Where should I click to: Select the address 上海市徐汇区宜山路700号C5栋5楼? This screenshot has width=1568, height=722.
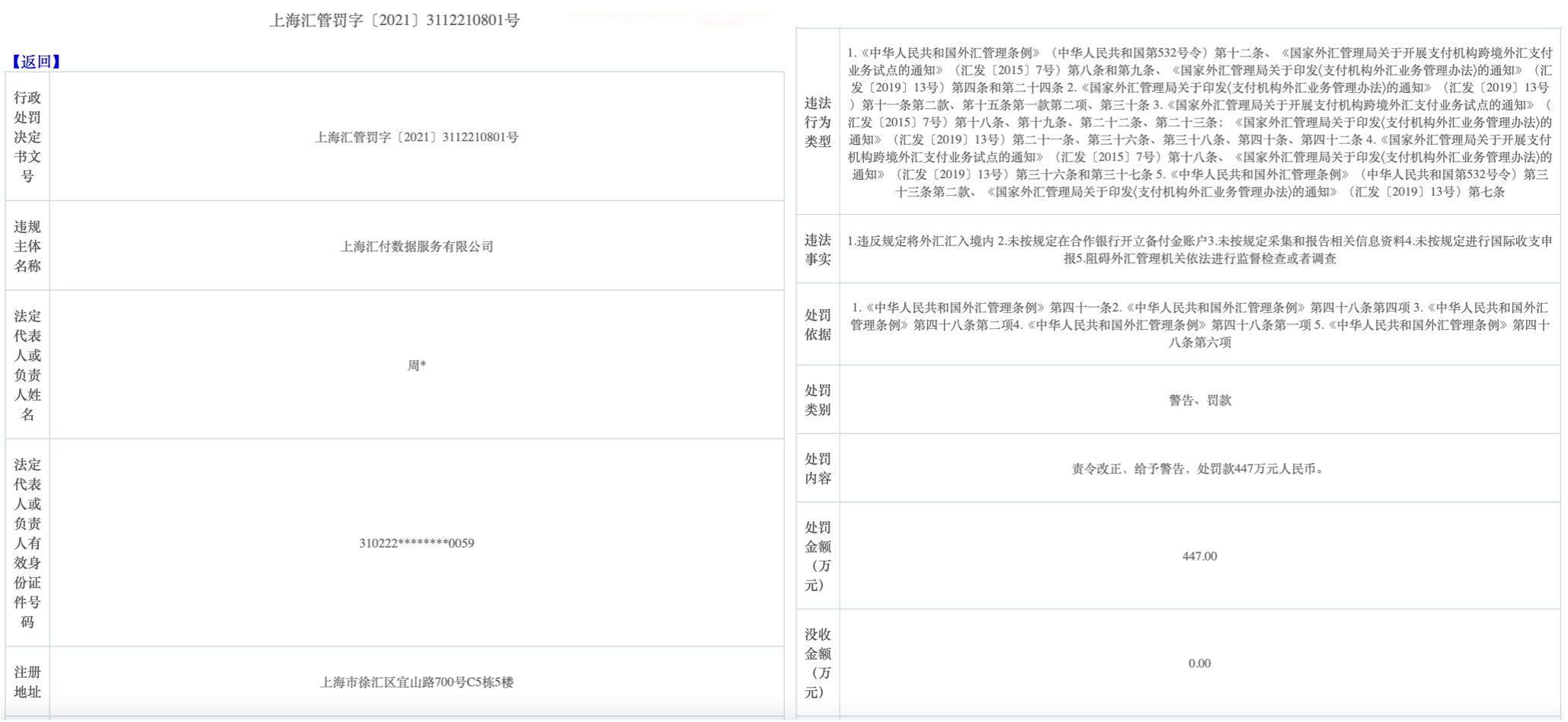(417, 682)
